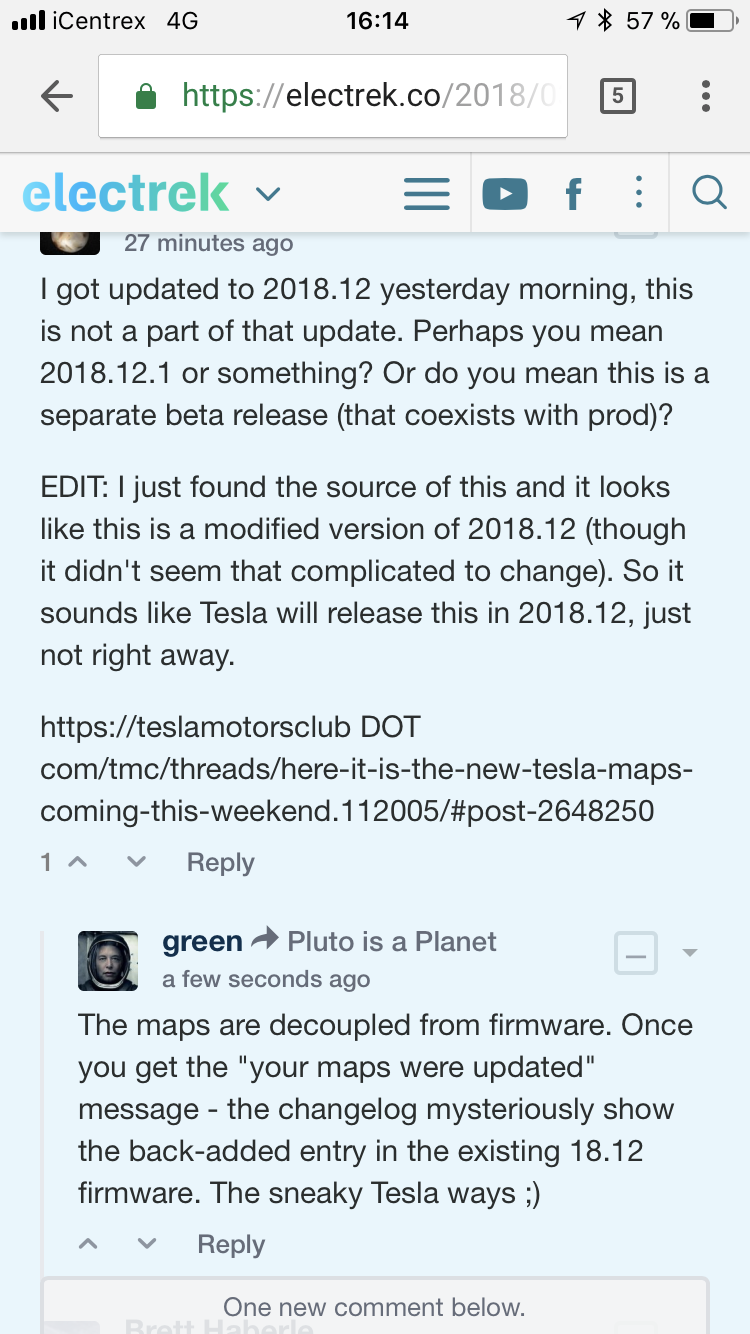The width and height of the screenshot is (750, 1334).
Task: Open the browser three-dot menu
Action: pyautogui.click(x=706, y=96)
